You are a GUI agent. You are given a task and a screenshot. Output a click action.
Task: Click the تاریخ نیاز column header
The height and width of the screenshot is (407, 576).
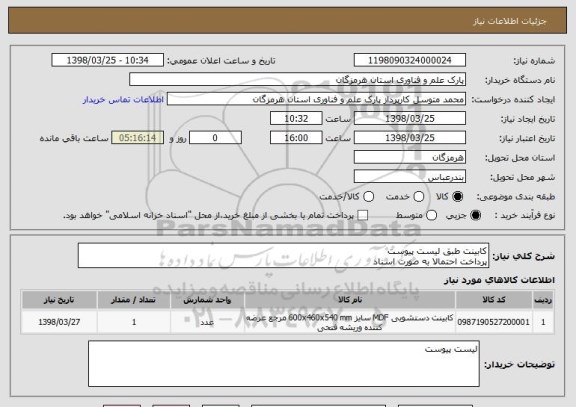pos(59,300)
